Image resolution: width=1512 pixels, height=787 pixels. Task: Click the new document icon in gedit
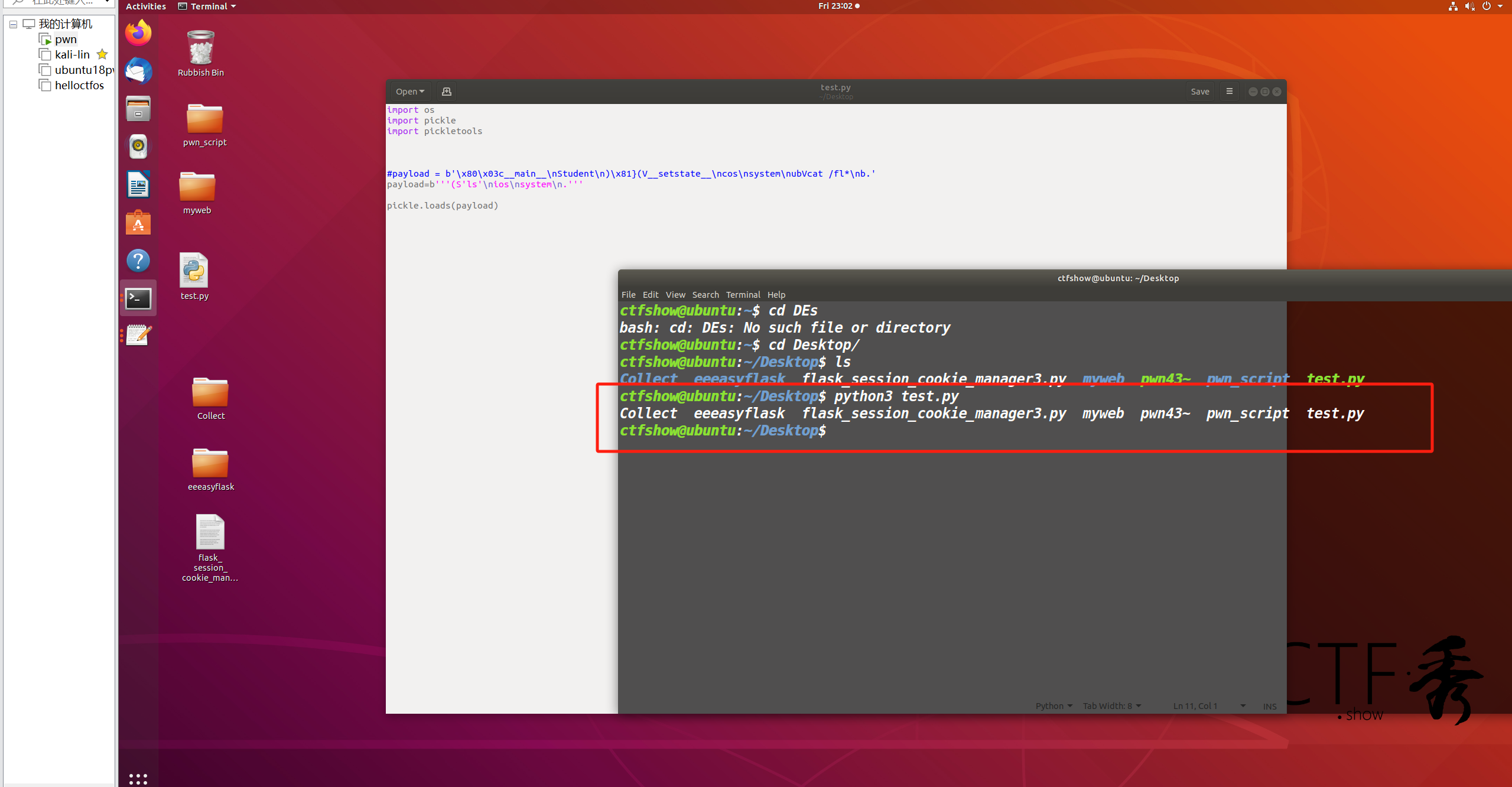pos(447,92)
